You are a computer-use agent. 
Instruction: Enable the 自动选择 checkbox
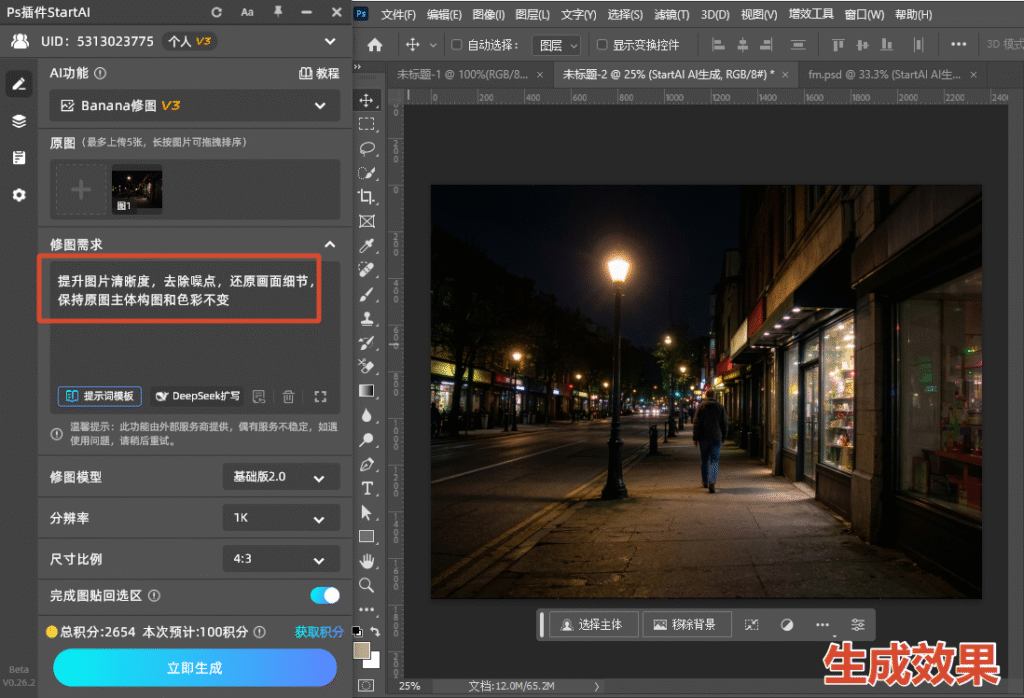point(456,44)
